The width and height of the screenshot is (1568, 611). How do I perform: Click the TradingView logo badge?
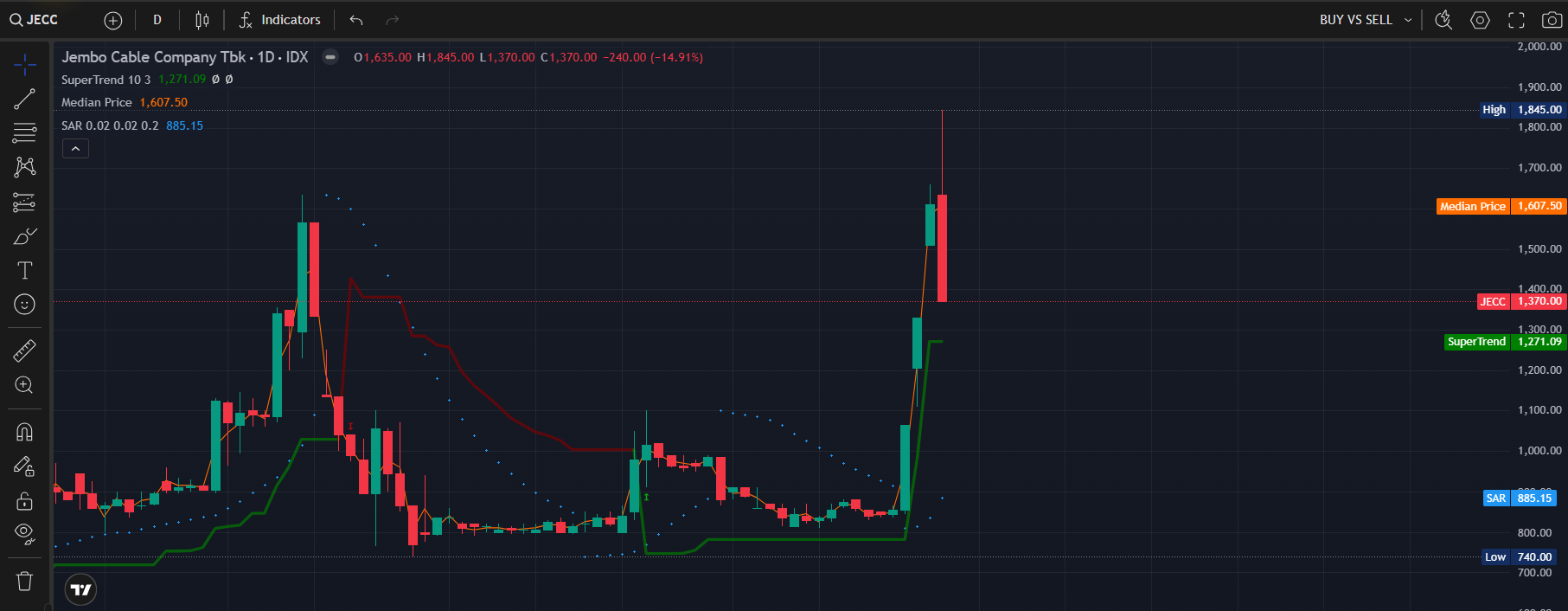click(x=80, y=589)
